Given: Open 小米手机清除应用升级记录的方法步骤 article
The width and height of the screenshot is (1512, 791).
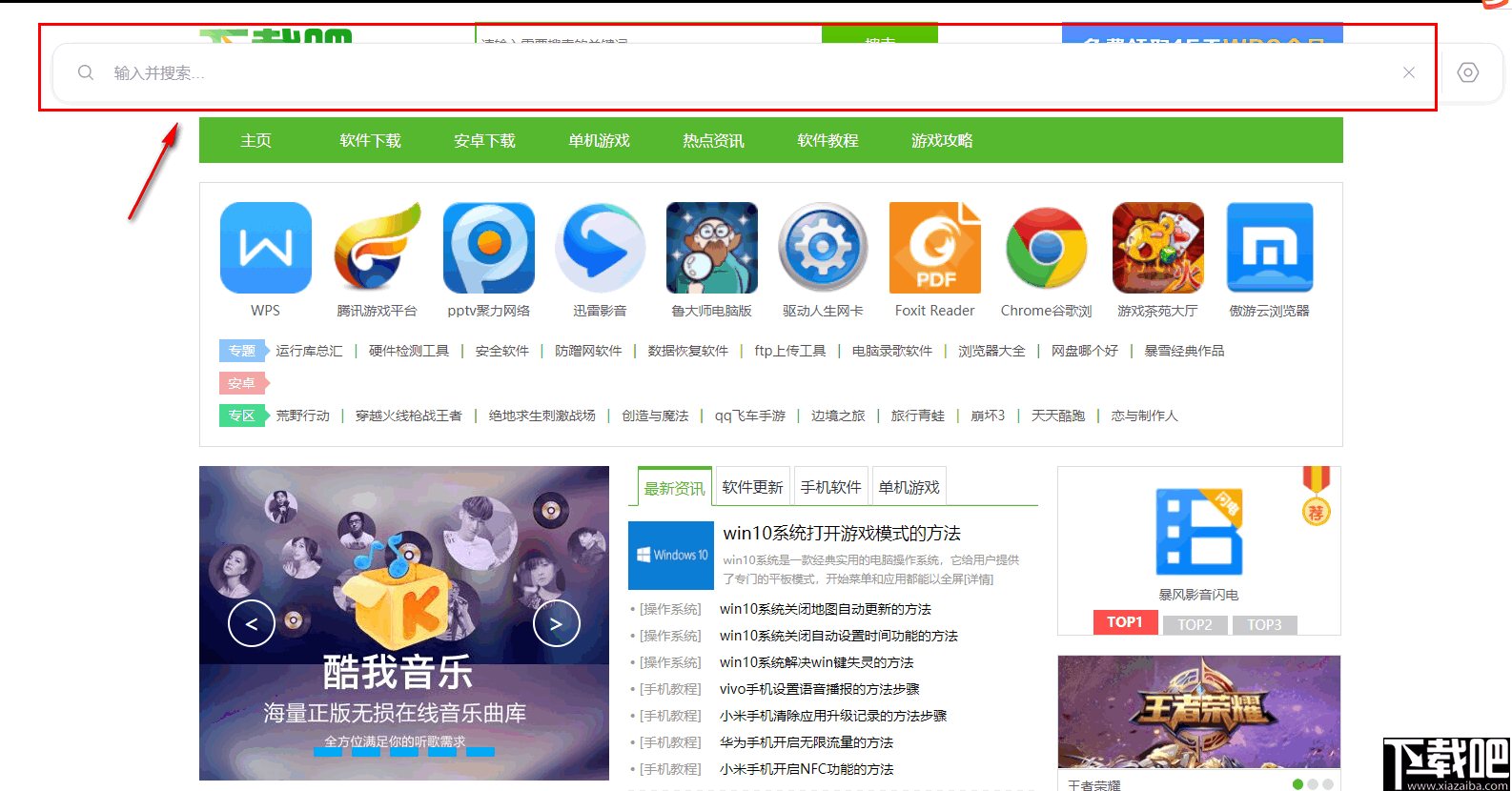Looking at the screenshot, I should (833, 716).
